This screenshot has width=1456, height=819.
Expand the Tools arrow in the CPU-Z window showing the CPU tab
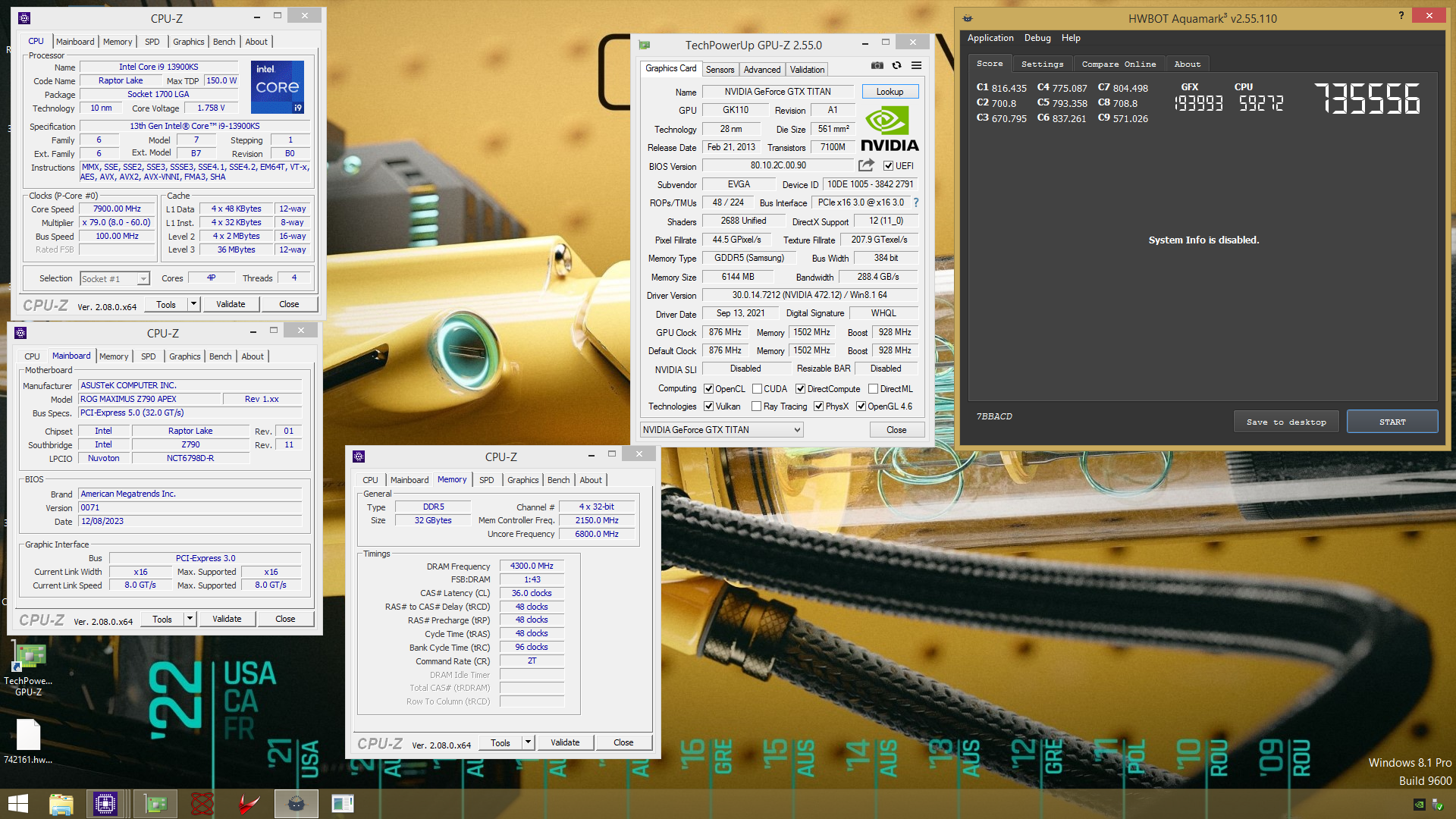click(x=193, y=304)
